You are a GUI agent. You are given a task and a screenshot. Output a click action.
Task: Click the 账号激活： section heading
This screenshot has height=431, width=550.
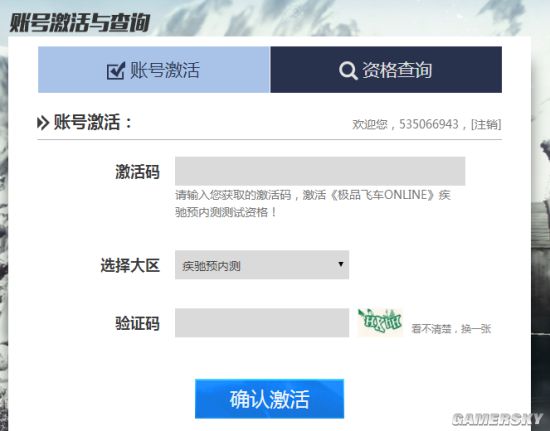point(93,122)
